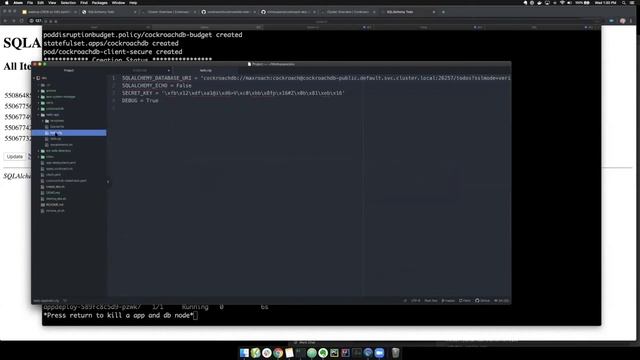Open the Selection menu
The width and height of the screenshot is (640, 360).
click(x=68, y=2)
